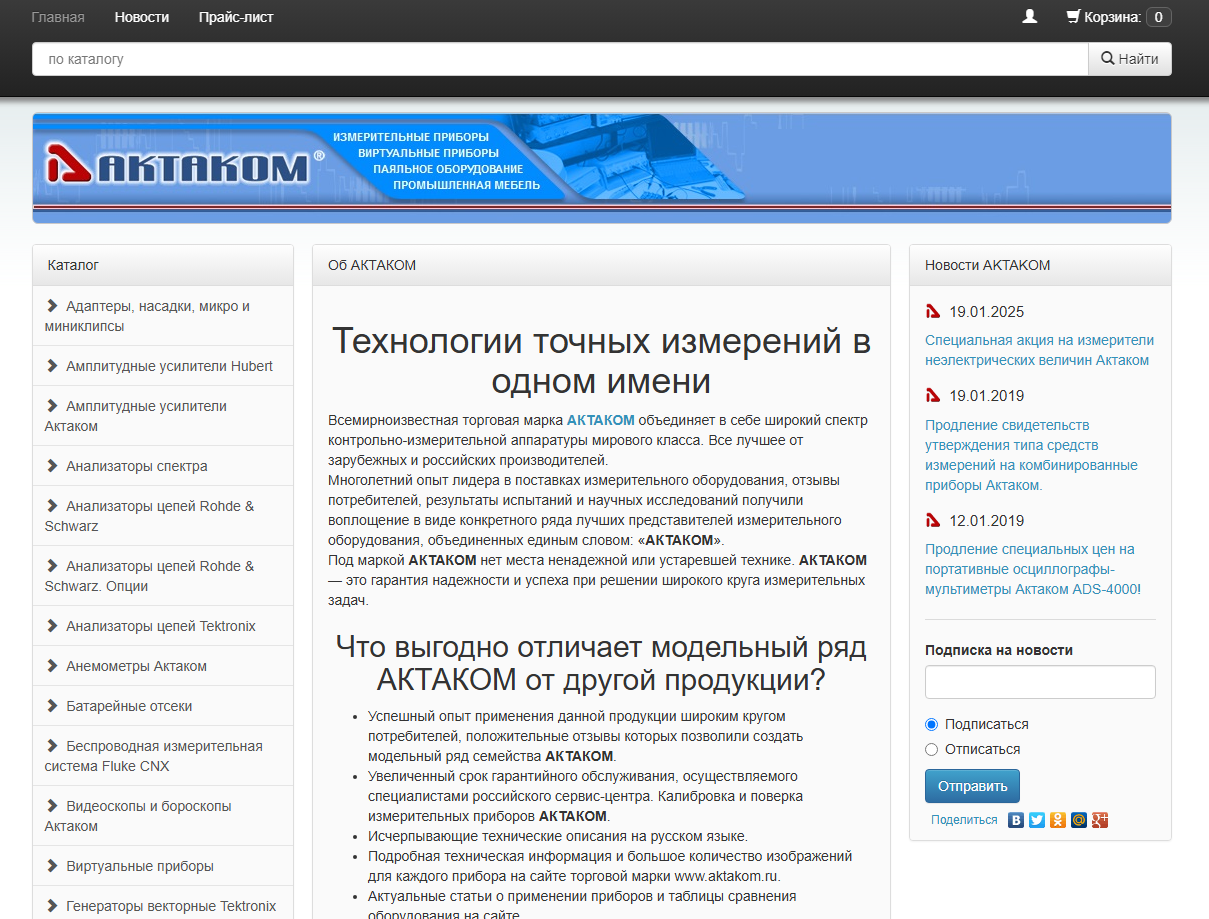Click the АКТАКОМ link in first paragraph
This screenshot has width=1209, height=919.
(x=601, y=420)
